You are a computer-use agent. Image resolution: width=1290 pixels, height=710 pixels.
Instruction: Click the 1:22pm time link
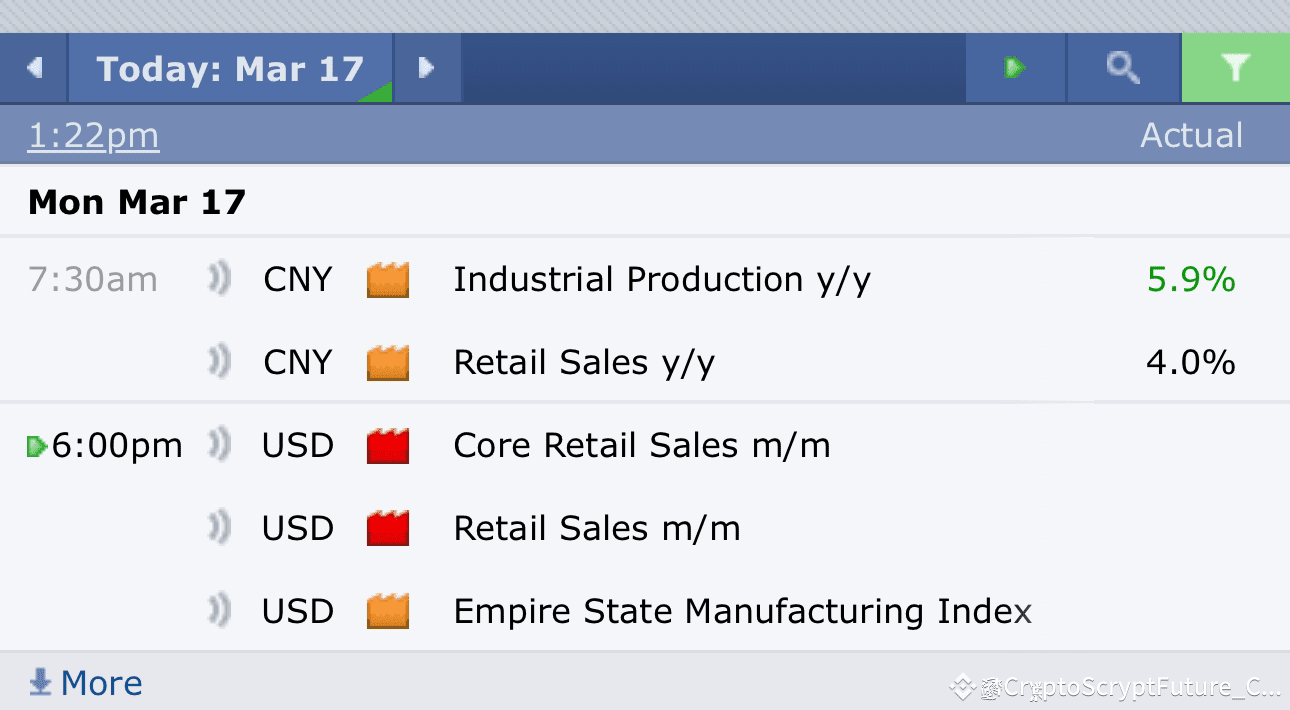93,135
